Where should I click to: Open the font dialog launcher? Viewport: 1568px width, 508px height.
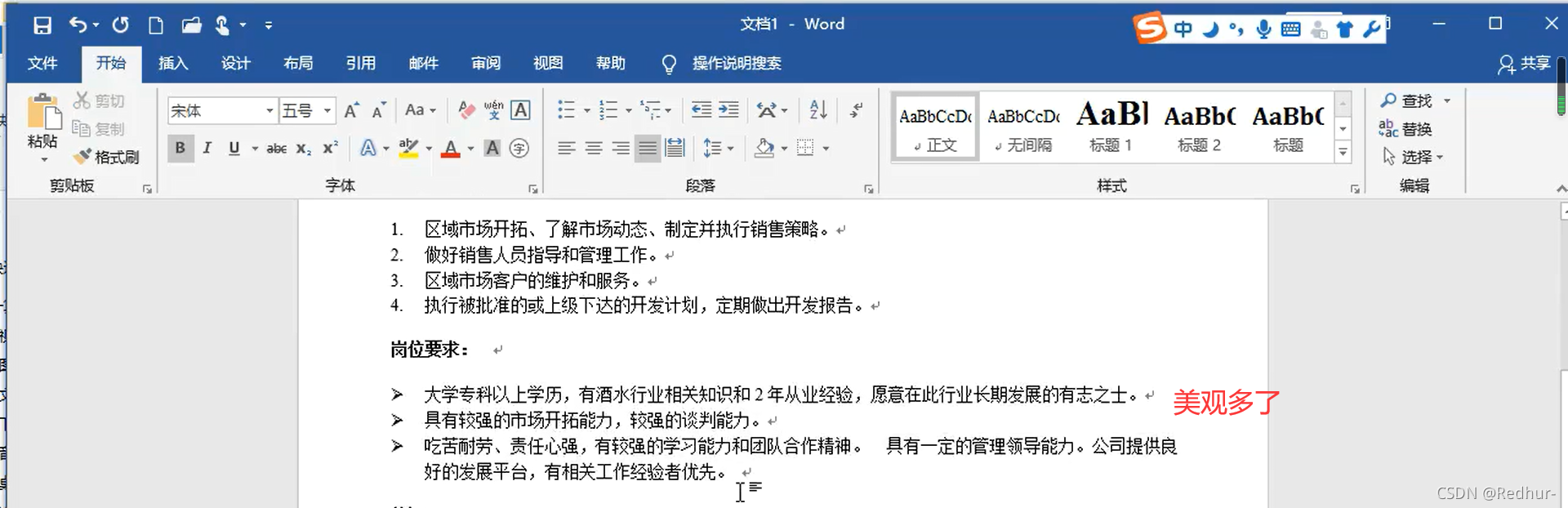[533, 189]
